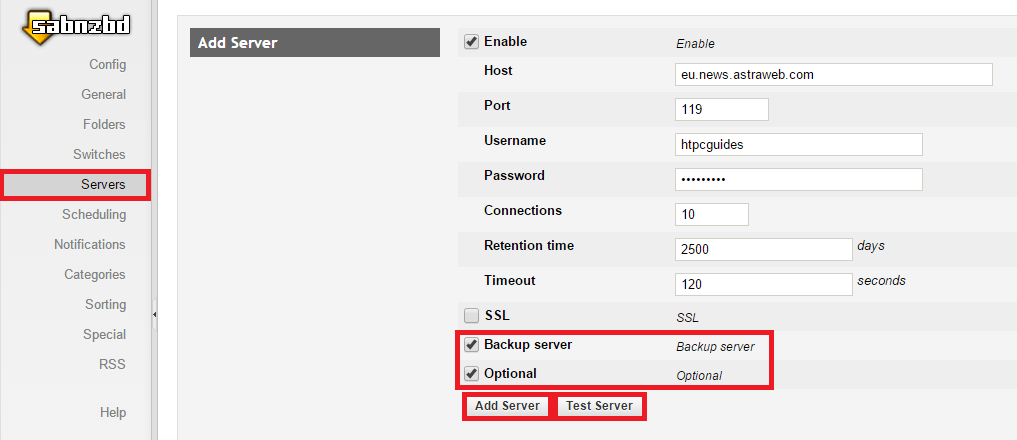Open the Switches config section
1017x440 pixels.
99,155
